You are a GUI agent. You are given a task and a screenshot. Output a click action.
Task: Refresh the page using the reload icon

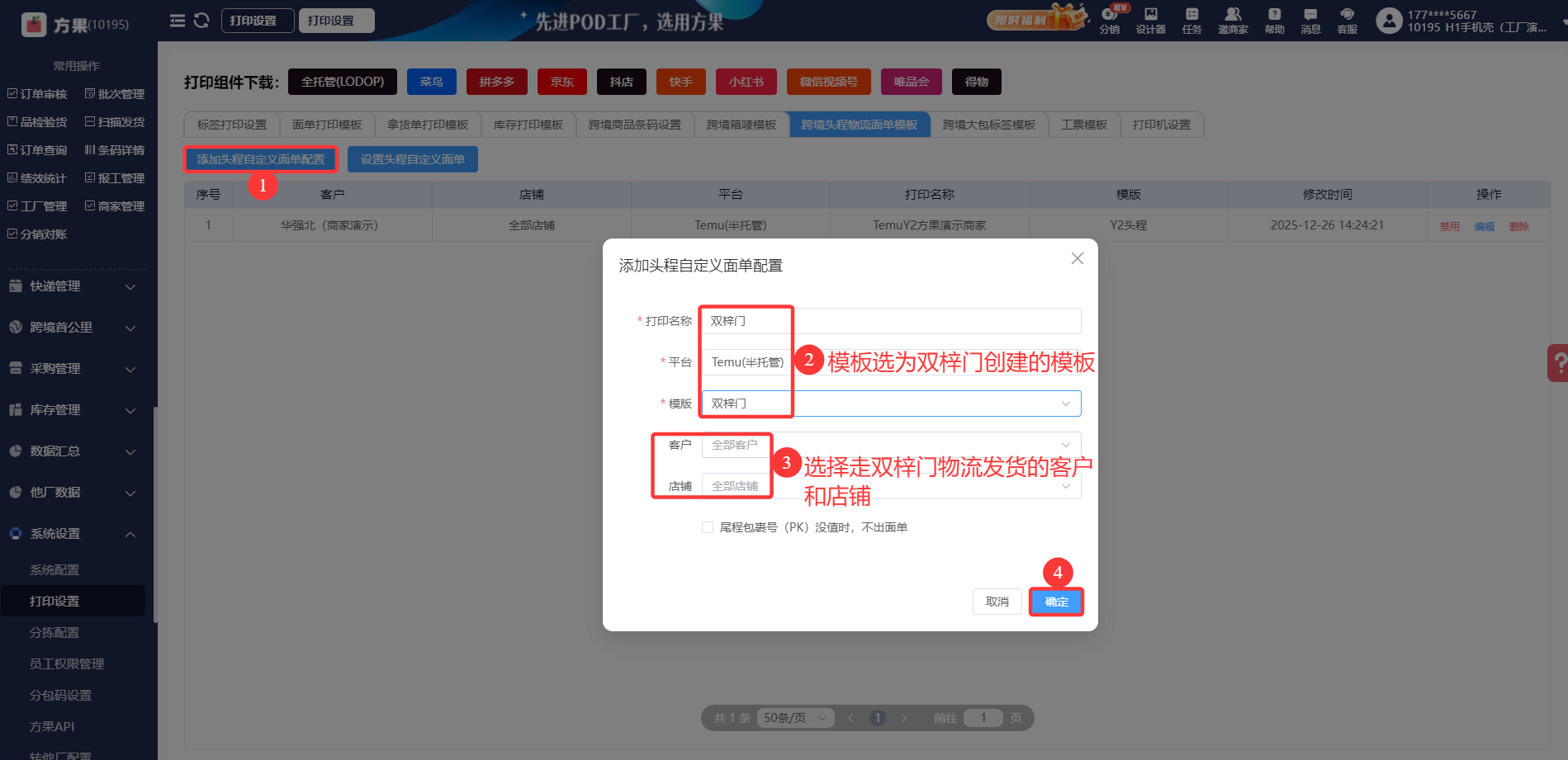point(201,21)
